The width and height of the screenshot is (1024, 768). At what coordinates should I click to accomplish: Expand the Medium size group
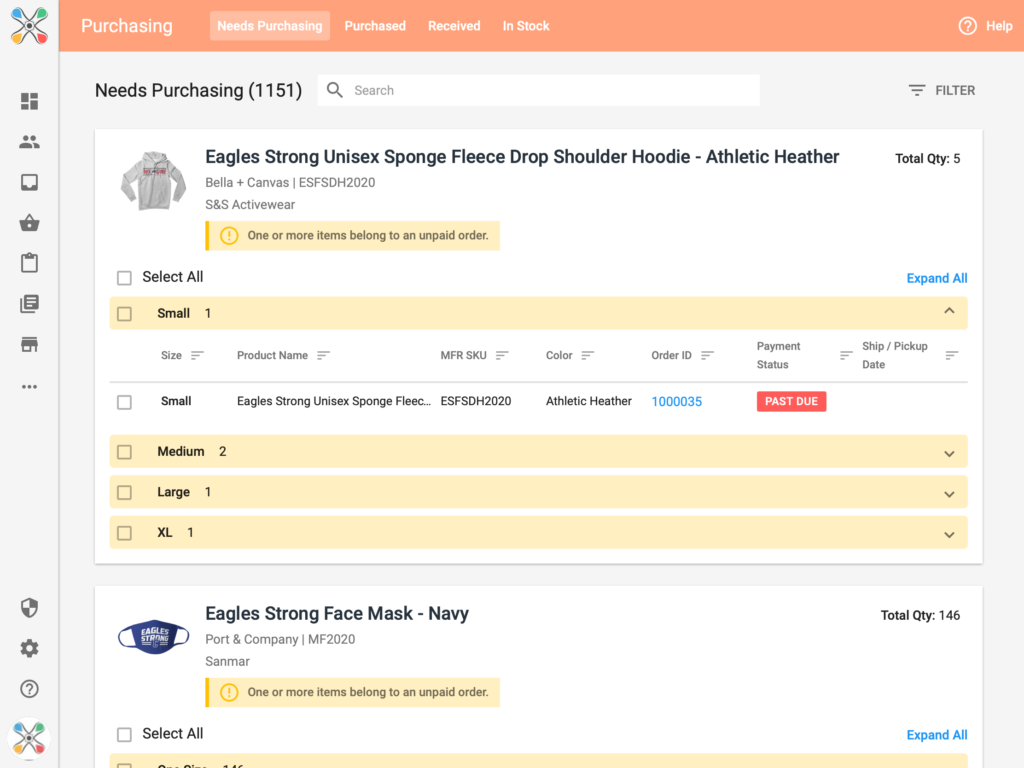pyautogui.click(x=950, y=454)
